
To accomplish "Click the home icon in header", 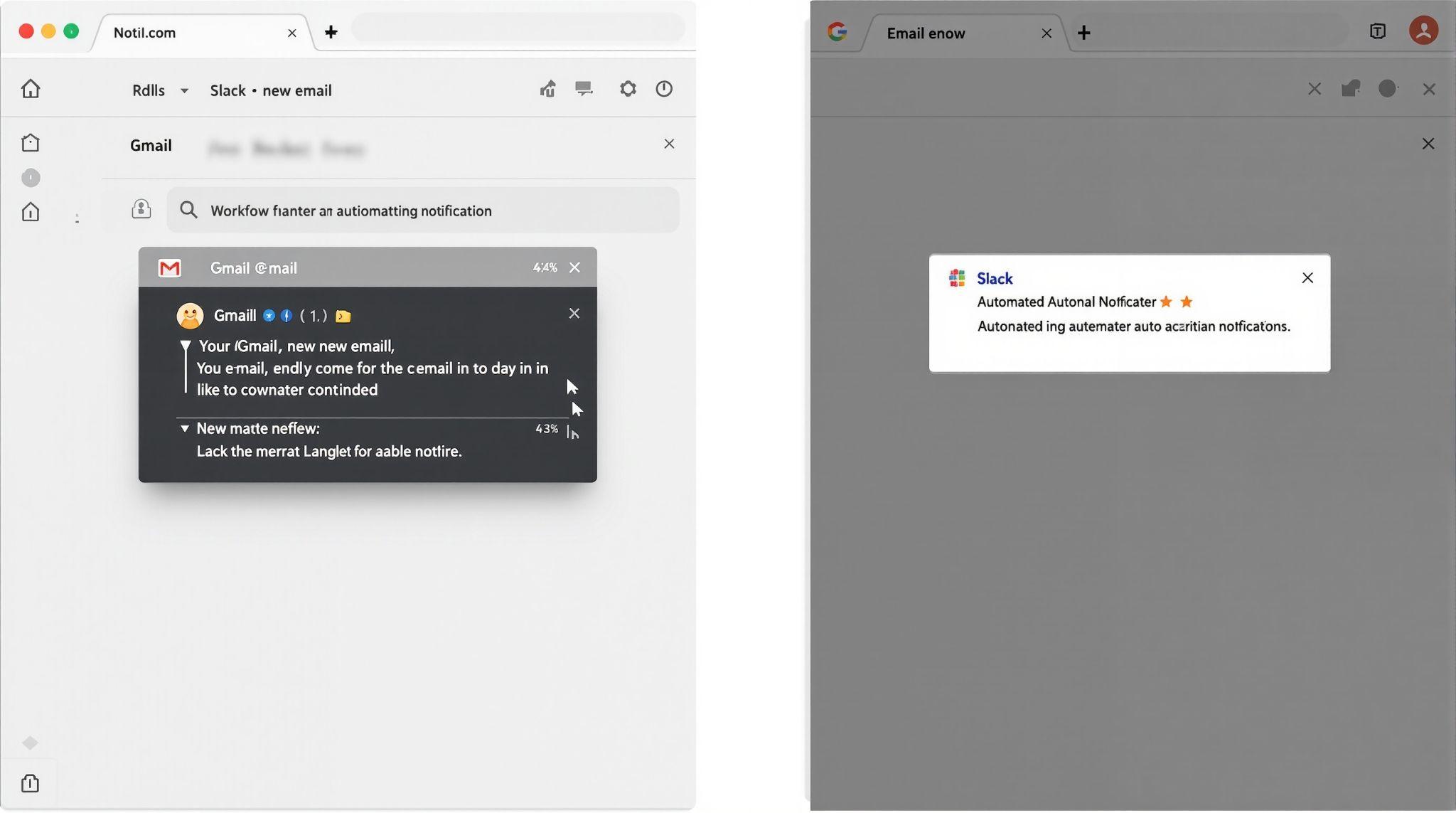I will coord(31,89).
